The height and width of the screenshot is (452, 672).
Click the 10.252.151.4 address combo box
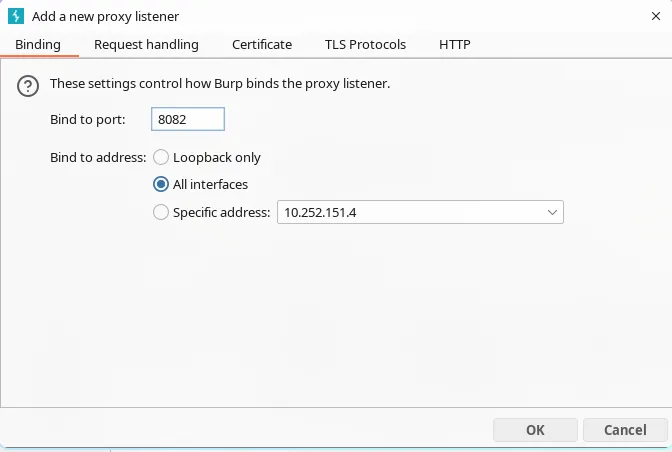(410, 212)
